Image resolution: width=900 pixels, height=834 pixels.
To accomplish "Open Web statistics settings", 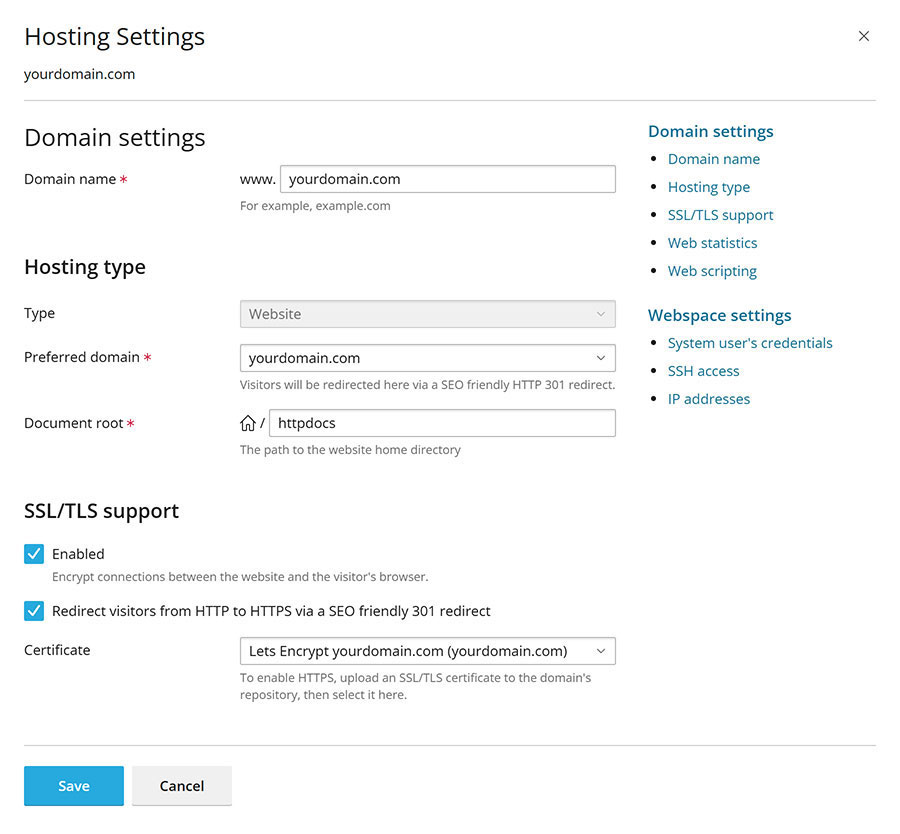I will [712, 242].
